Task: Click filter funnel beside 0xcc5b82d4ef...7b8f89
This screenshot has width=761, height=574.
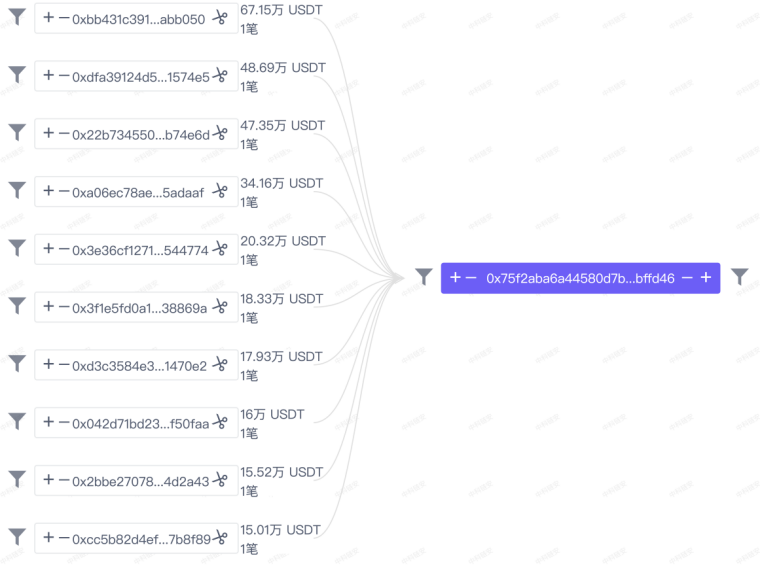Action: coord(17,537)
